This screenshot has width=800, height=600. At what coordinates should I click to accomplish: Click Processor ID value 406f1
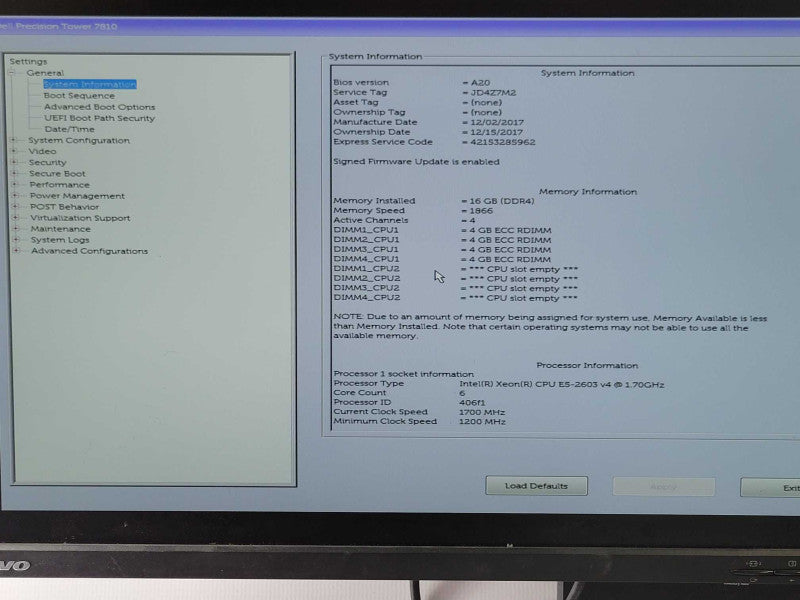tap(472, 403)
